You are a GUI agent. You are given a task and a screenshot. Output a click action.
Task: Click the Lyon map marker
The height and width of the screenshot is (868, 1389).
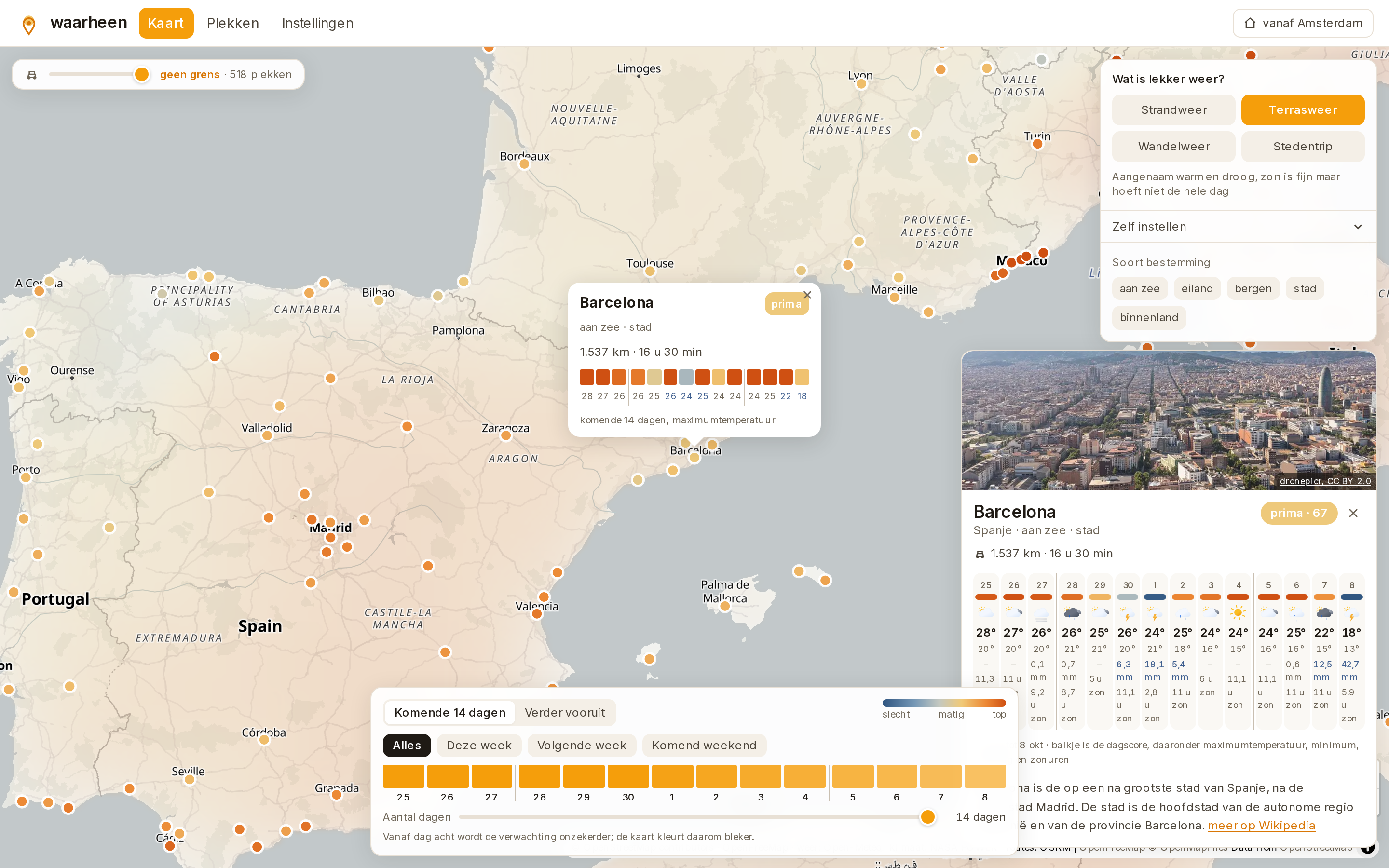pos(861,84)
